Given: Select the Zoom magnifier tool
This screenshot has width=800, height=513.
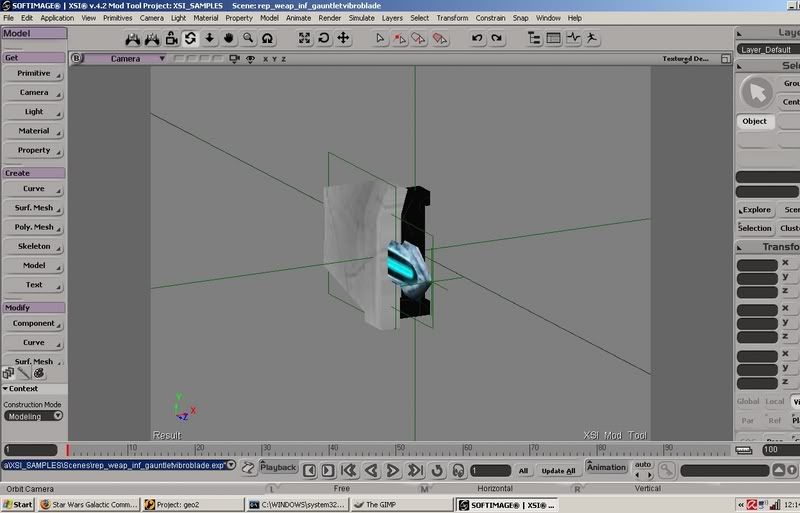Looking at the screenshot, I should pyautogui.click(x=248, y=38).
